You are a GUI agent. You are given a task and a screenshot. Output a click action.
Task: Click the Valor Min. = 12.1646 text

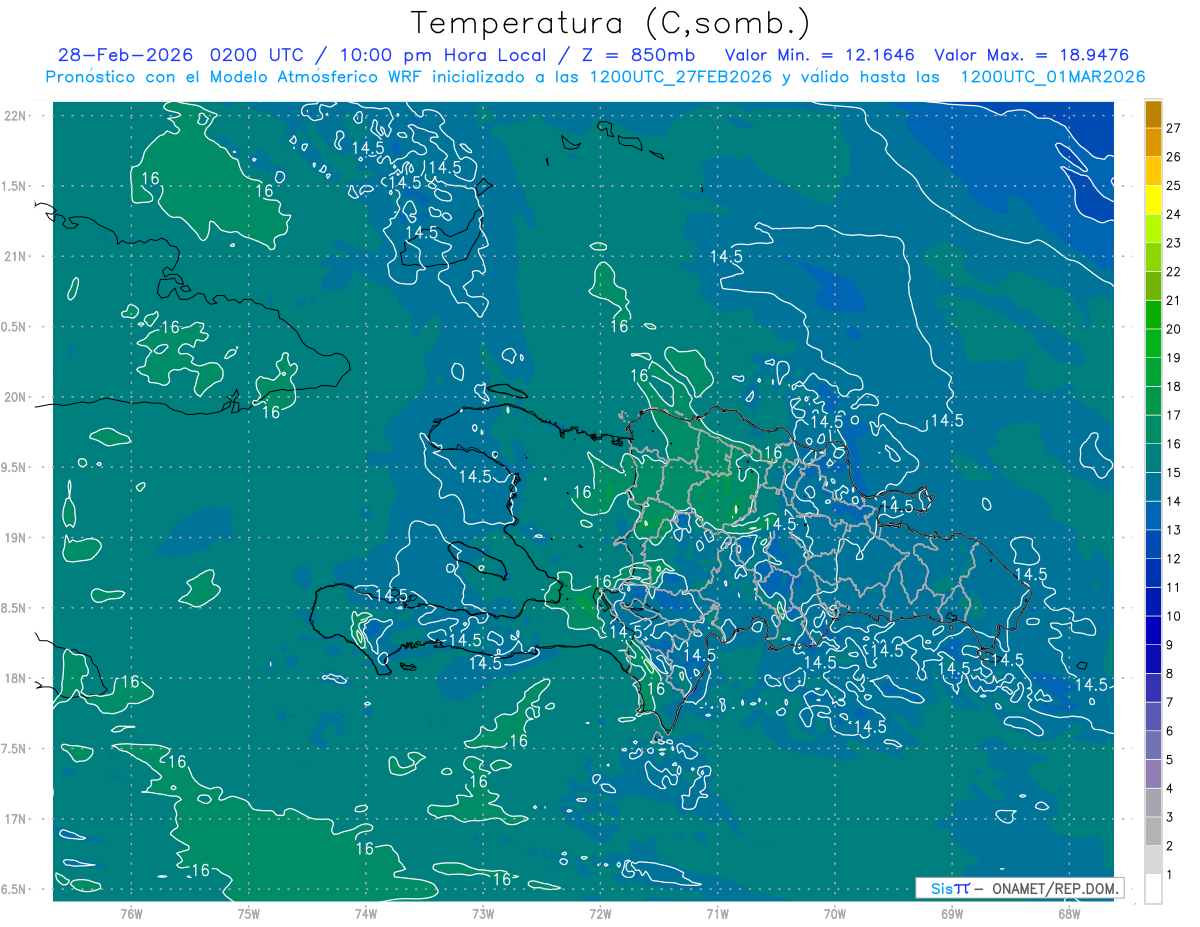click(x=819, y=55)
